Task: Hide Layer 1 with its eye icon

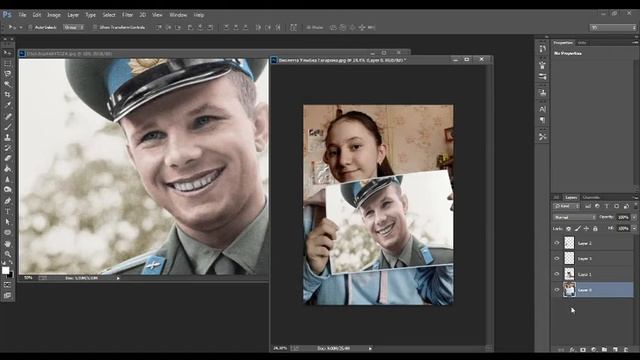Action: click(557, 274)
